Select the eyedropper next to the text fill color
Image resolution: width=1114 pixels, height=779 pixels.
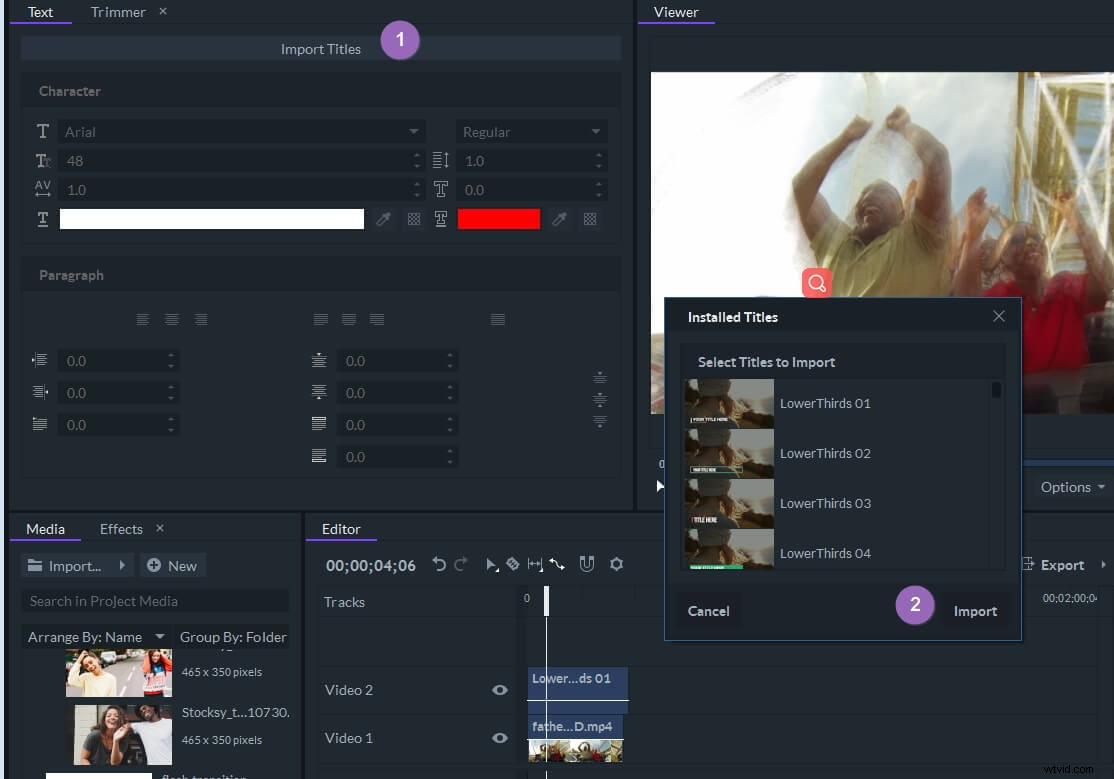click(383, 219)
